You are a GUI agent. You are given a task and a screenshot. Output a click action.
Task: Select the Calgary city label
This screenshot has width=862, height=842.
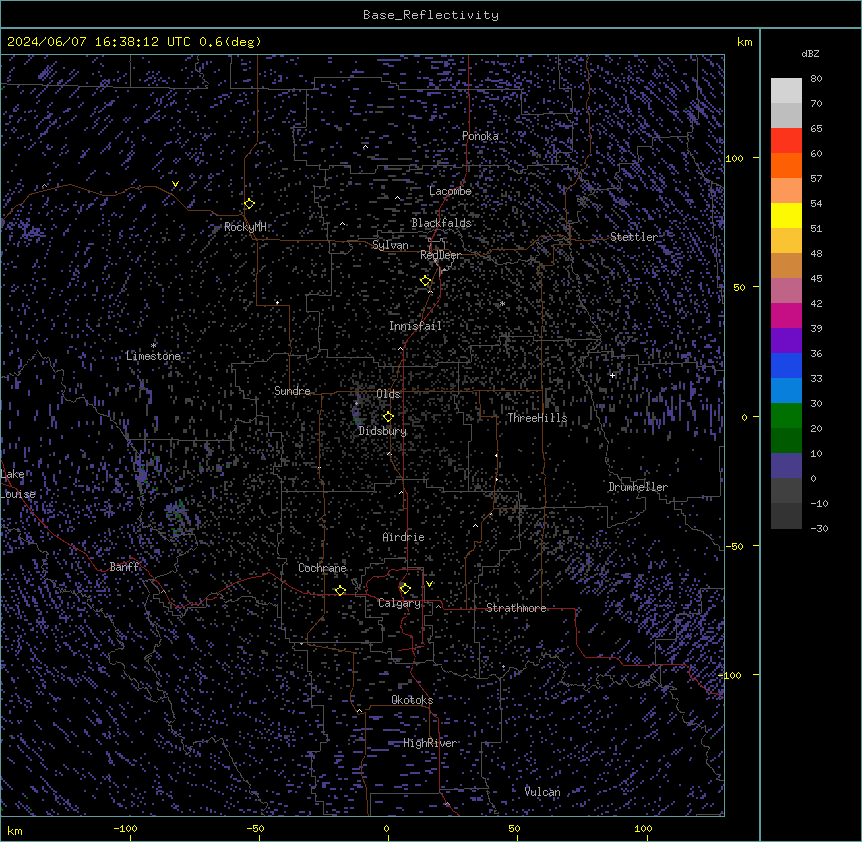[x=399, y=603]
